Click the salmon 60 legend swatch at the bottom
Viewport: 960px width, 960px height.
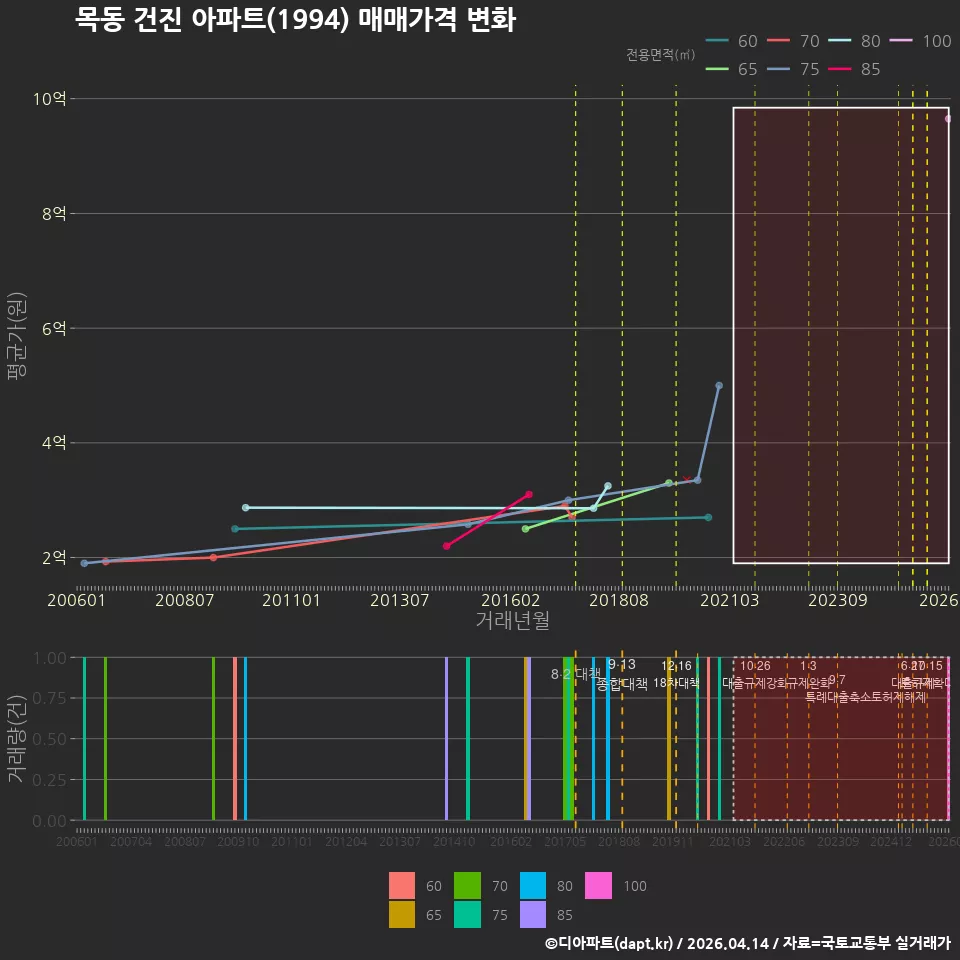coord(402,885)
